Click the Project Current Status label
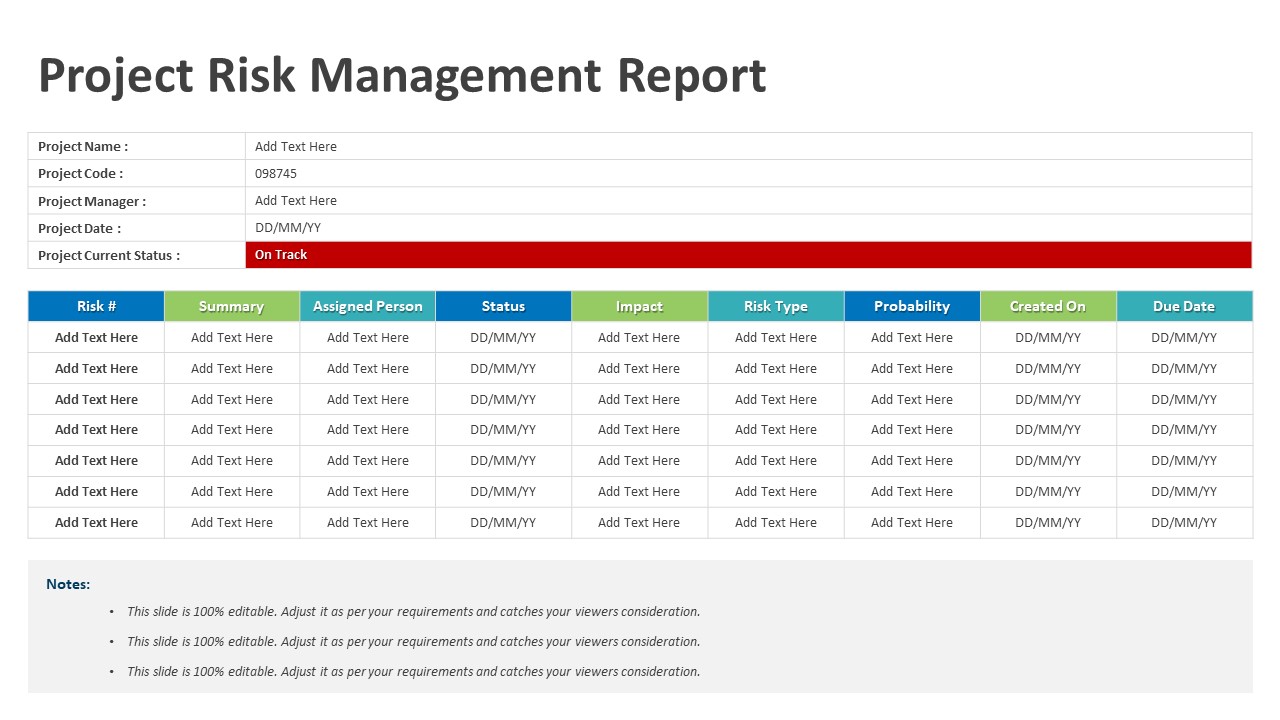This screenshot has width=1280, height=720. coord(109,255)
